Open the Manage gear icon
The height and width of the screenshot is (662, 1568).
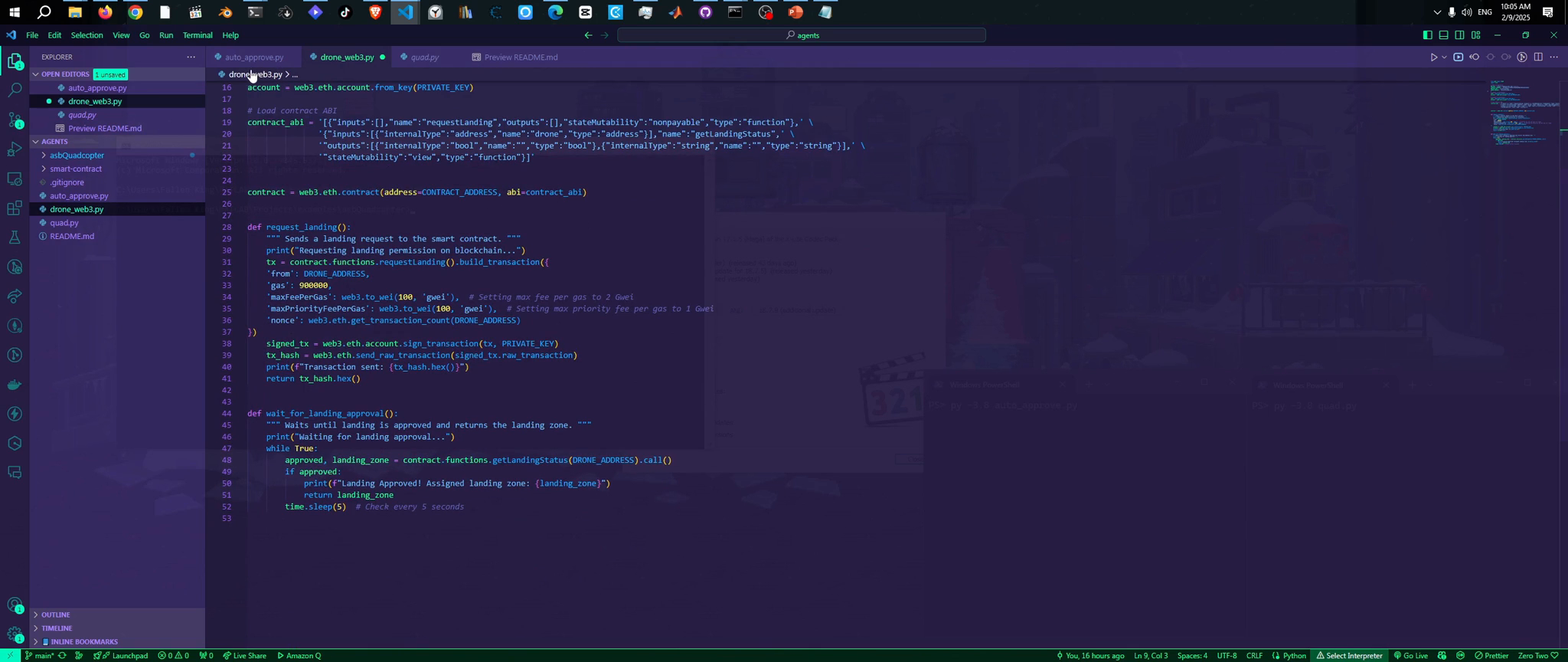15,634
